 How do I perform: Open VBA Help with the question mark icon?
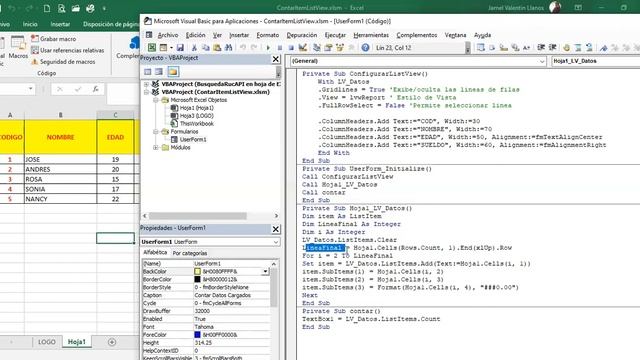coord(365,48)
